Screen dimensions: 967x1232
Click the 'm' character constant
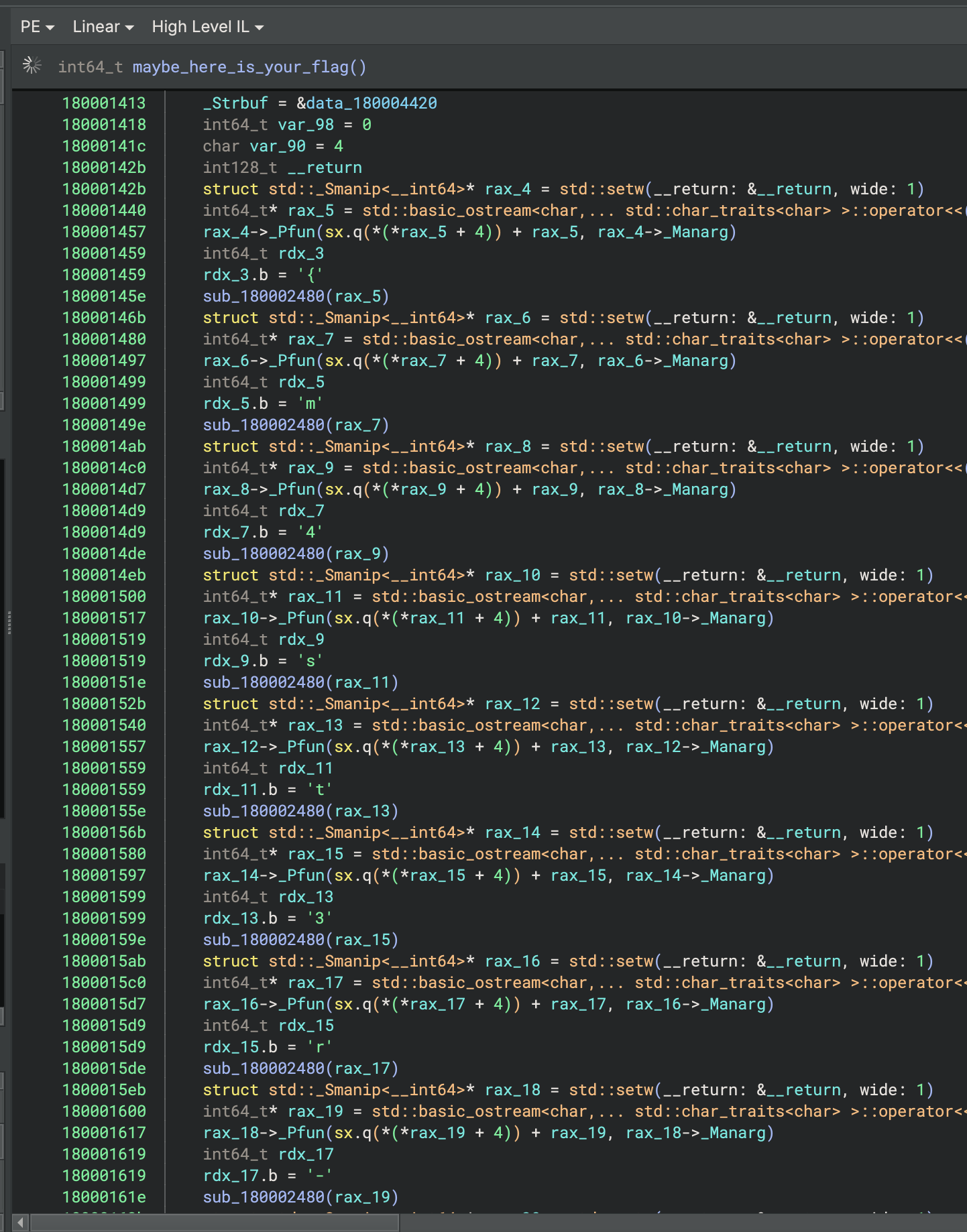coord(310,404)
